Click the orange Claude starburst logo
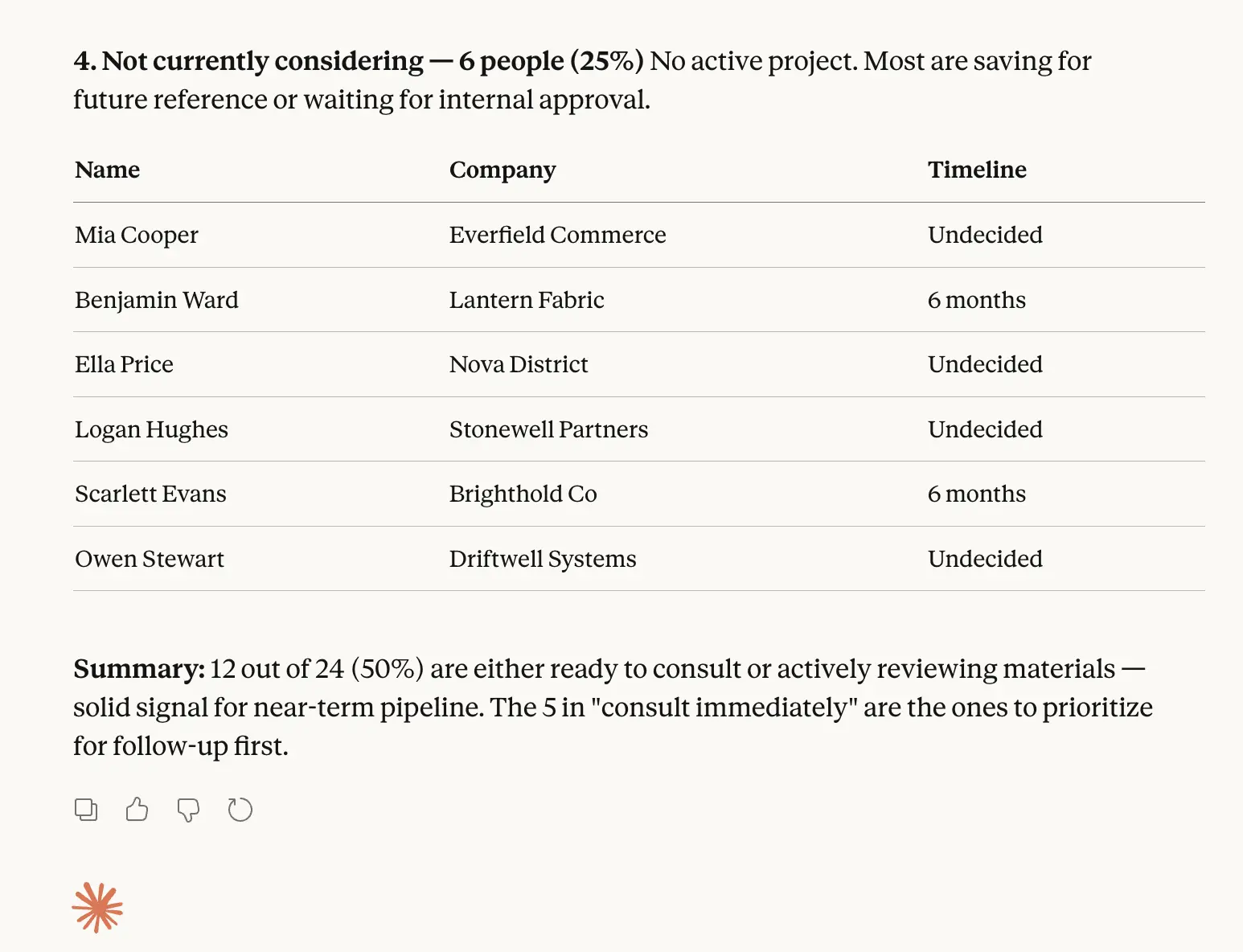The height and width of the screenshot is (952, 1243). click(x=97, y=908)
